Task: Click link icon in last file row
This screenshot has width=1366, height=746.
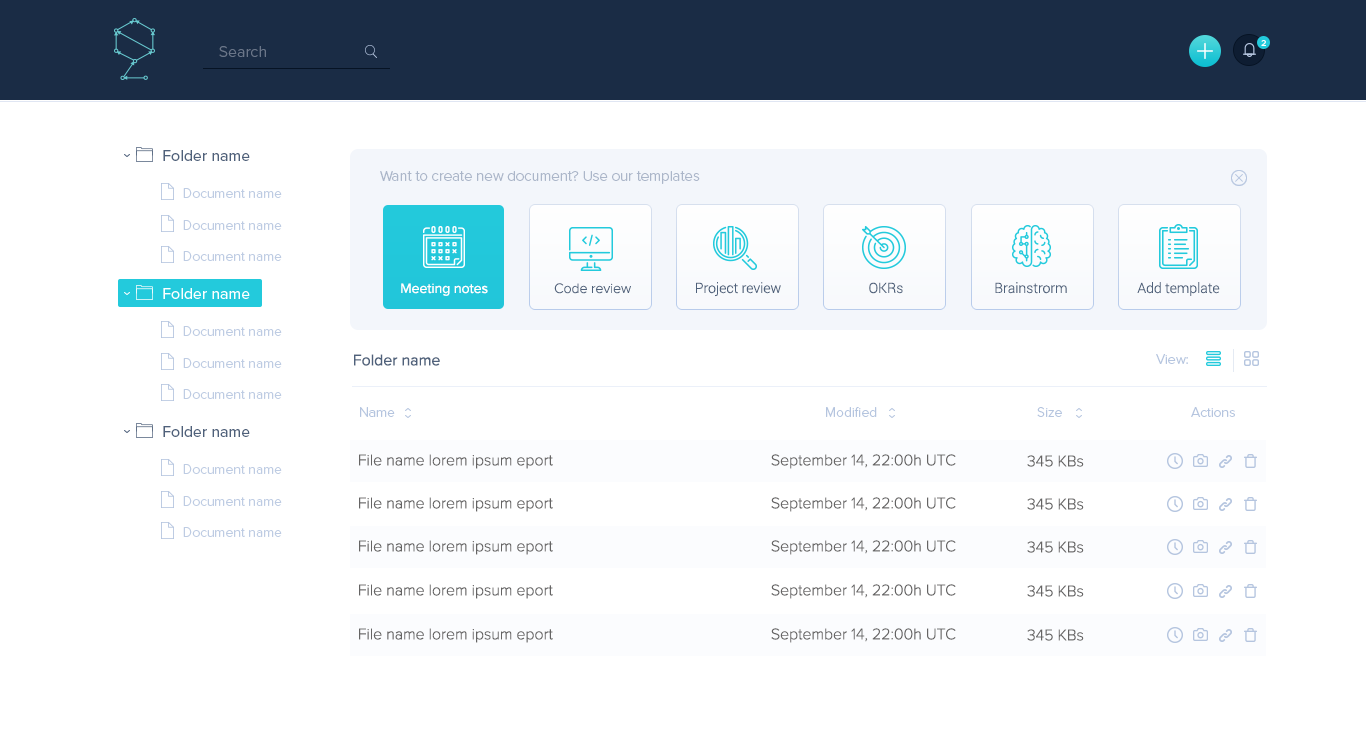Action: click(x=1225, y=635)
